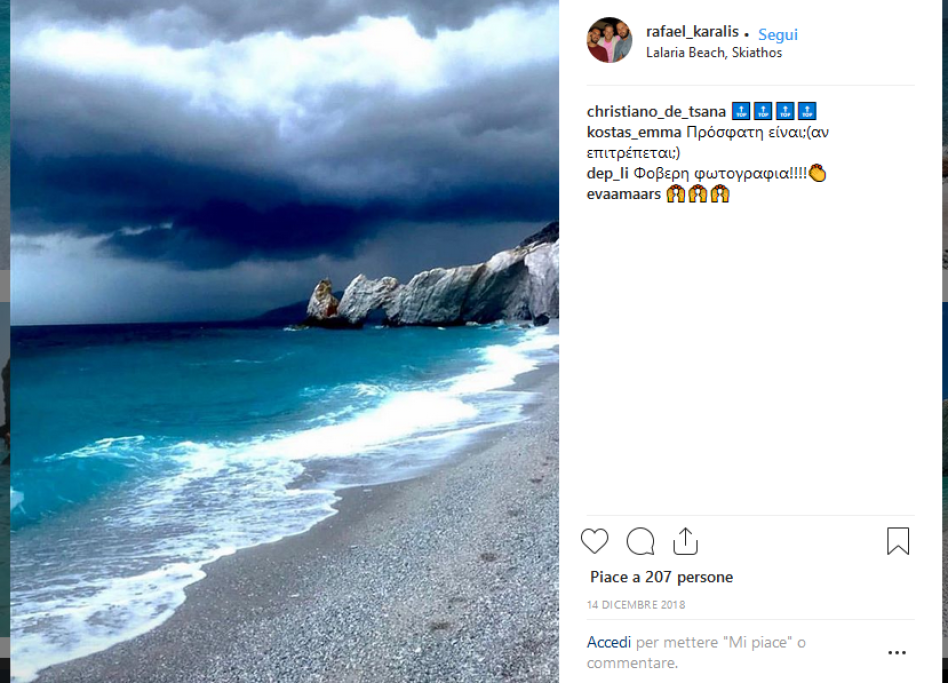Click the 14 DICEMBRE 2018 date link
The width and height of the screenshot is (948, 683).
click(x=636, y=604)
